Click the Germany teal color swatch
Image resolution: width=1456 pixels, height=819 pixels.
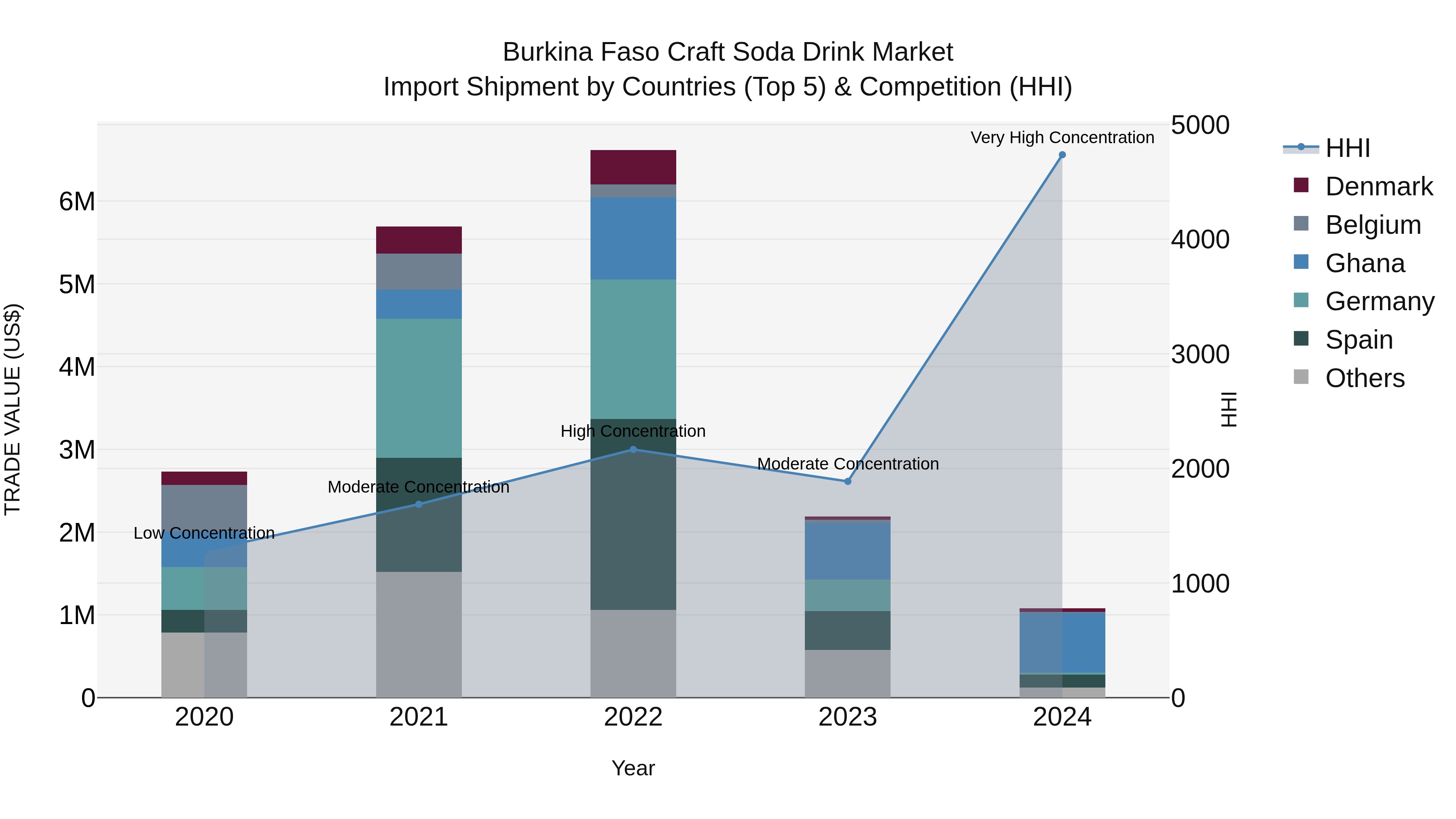coord(1301,300)
